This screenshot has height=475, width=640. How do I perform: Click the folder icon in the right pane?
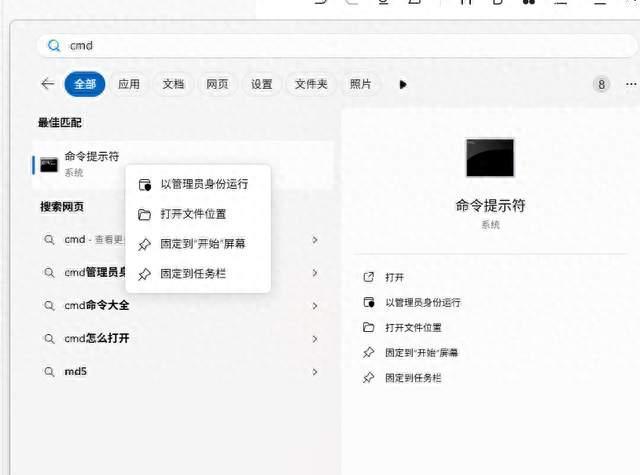(369, 327)
